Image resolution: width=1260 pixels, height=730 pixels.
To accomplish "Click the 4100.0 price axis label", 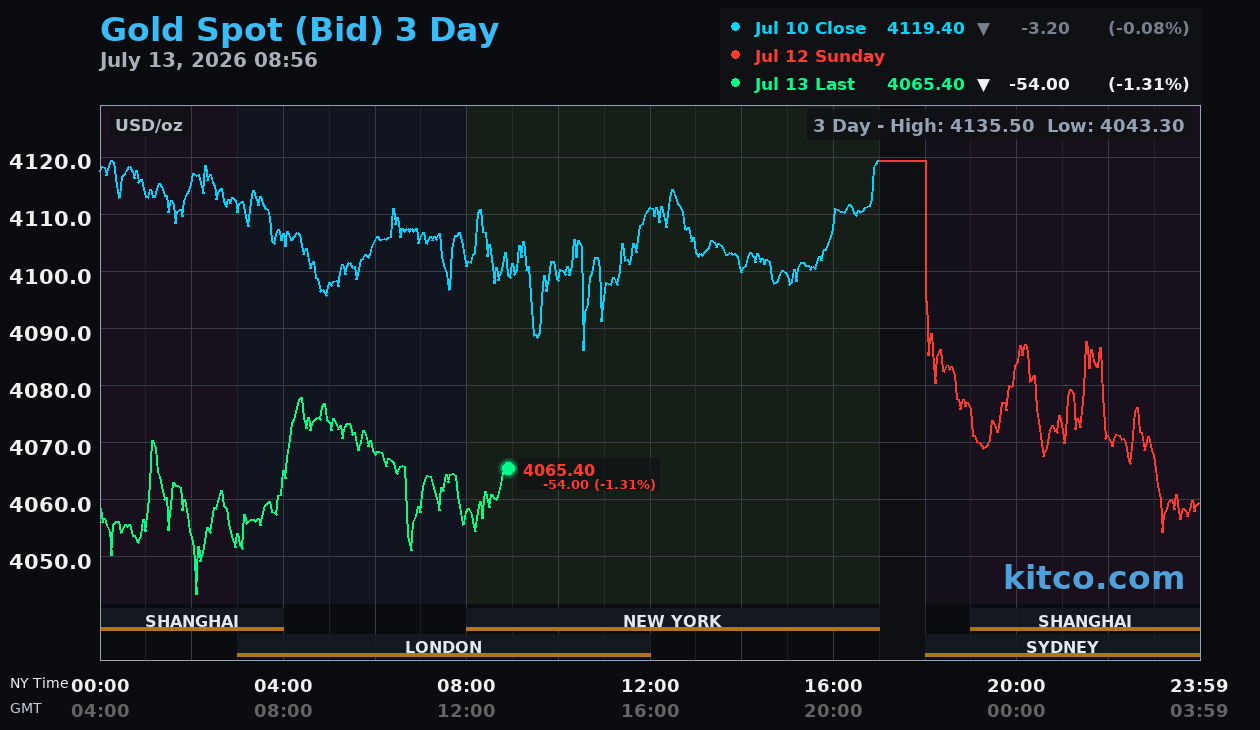I will (50, 275).
